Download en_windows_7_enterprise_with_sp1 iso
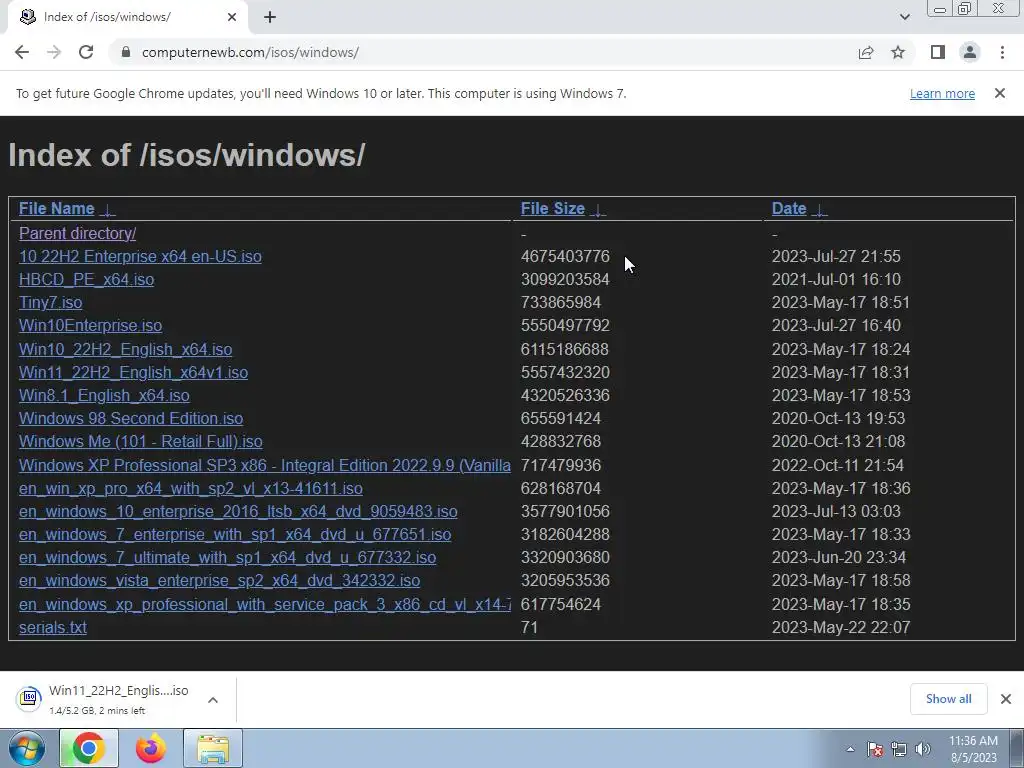The image size is (1024, 768). 235,534
